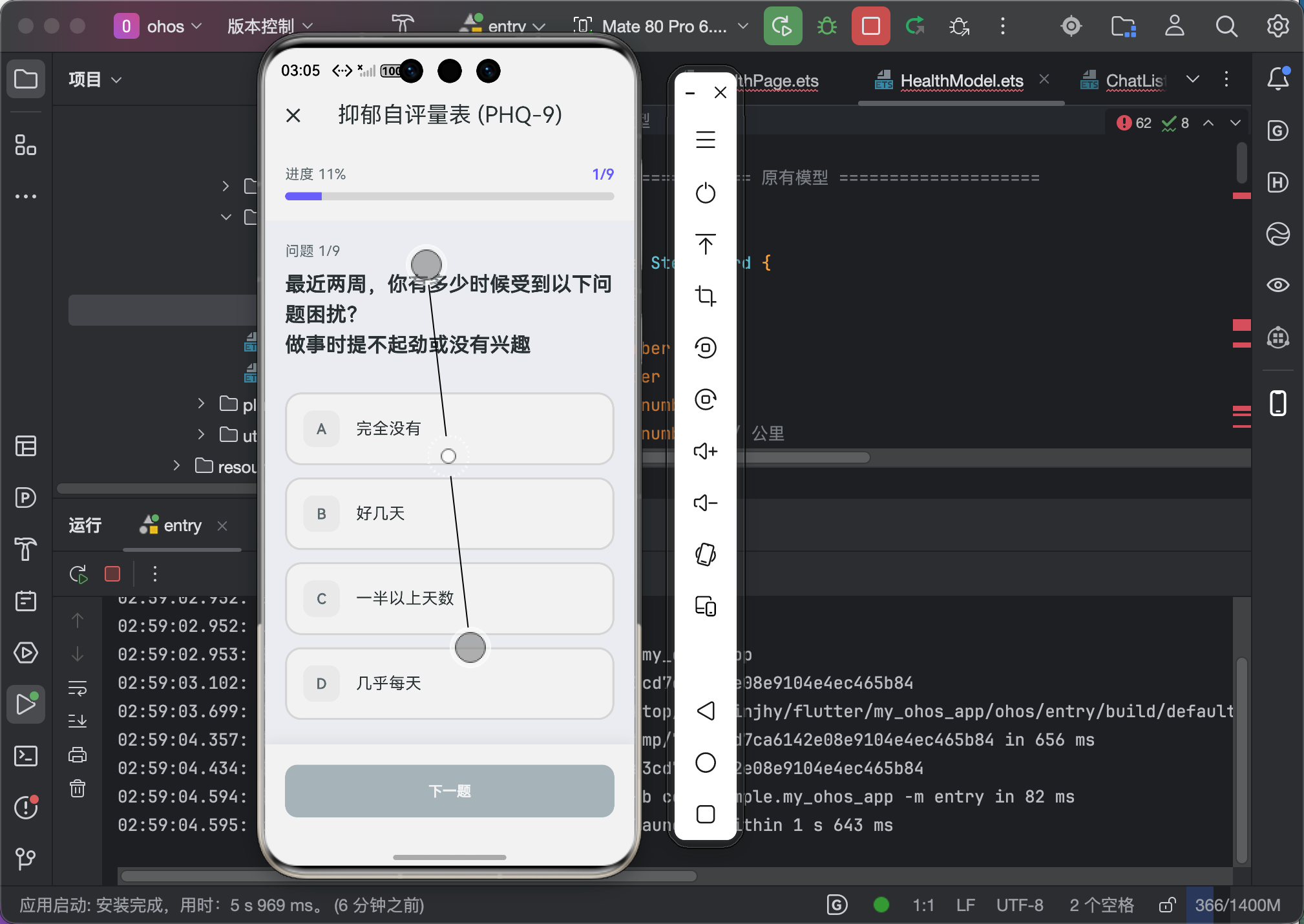The width and height of the screenshot is (1304, 924).
Task: Expand the resou folder in project tree
Action: [x=176, y=466]
